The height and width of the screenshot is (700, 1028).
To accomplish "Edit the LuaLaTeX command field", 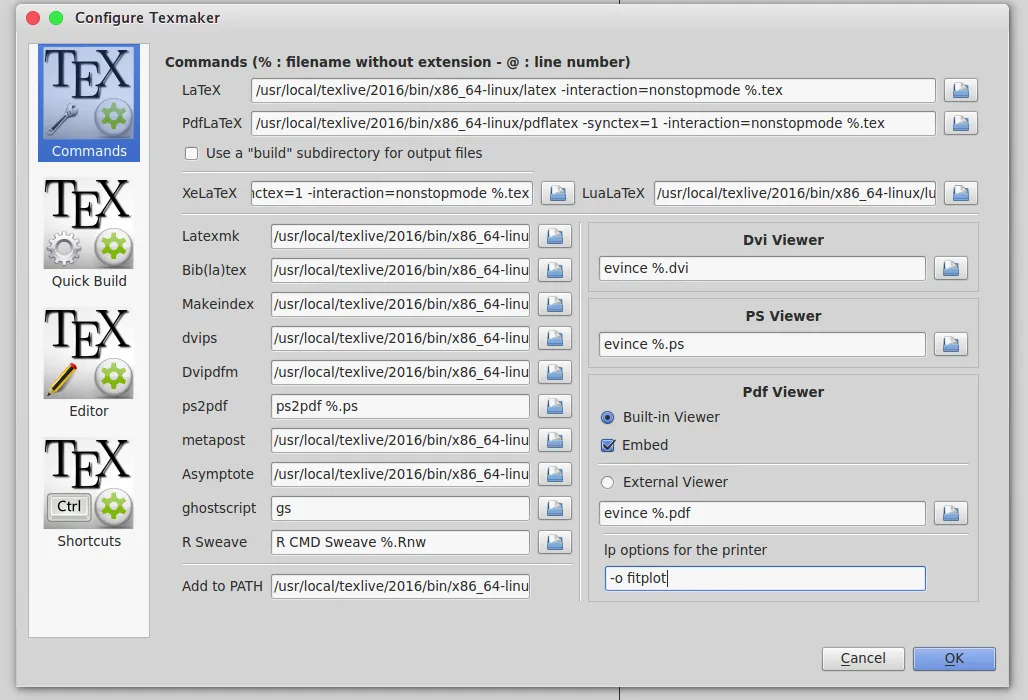I will click(795, 193).
